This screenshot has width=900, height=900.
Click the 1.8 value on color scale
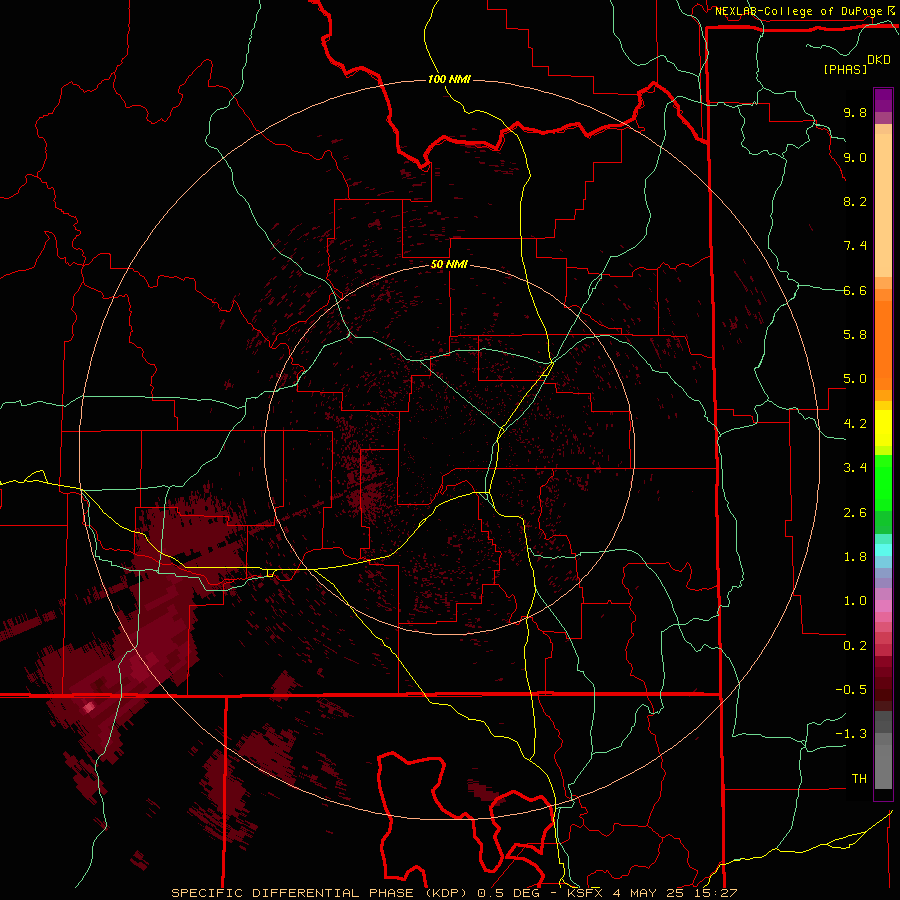tap(855, 557)
